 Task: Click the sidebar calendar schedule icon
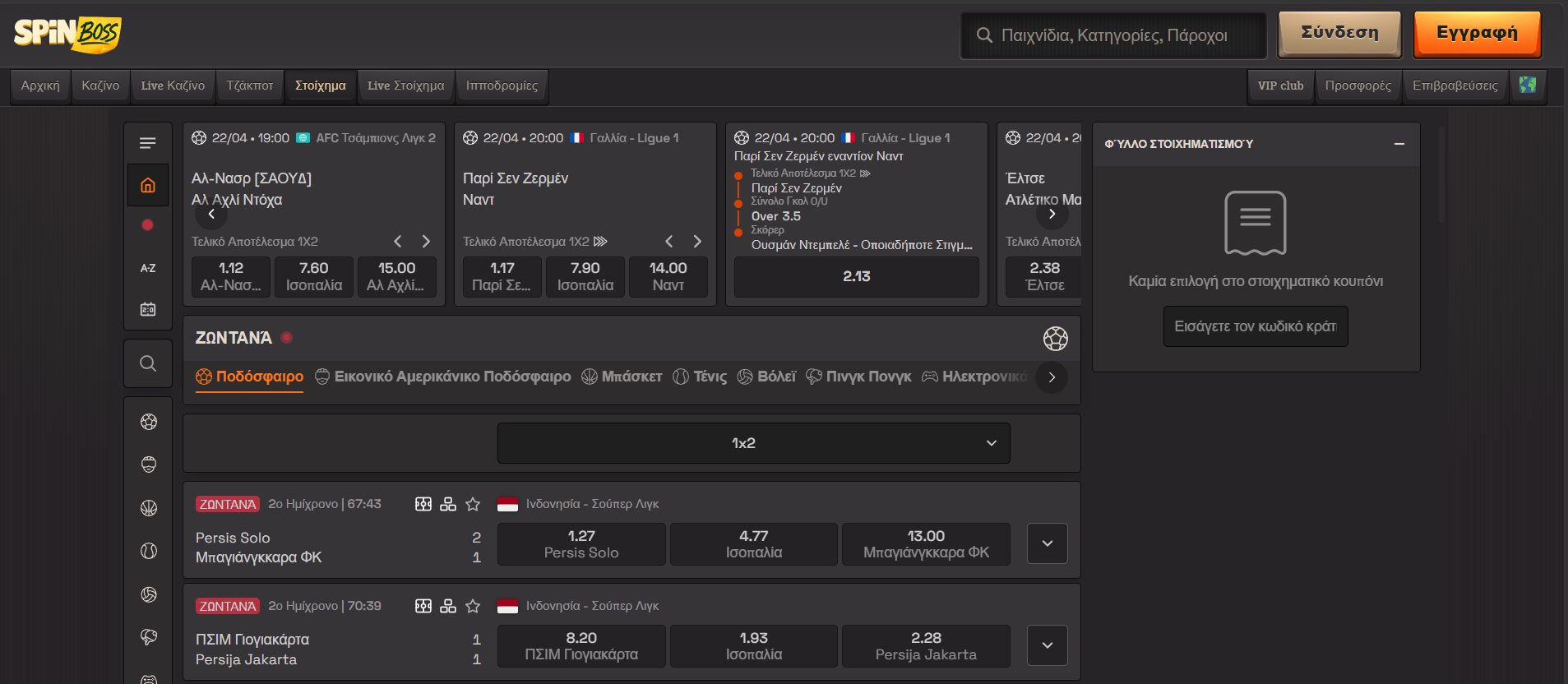148,309
